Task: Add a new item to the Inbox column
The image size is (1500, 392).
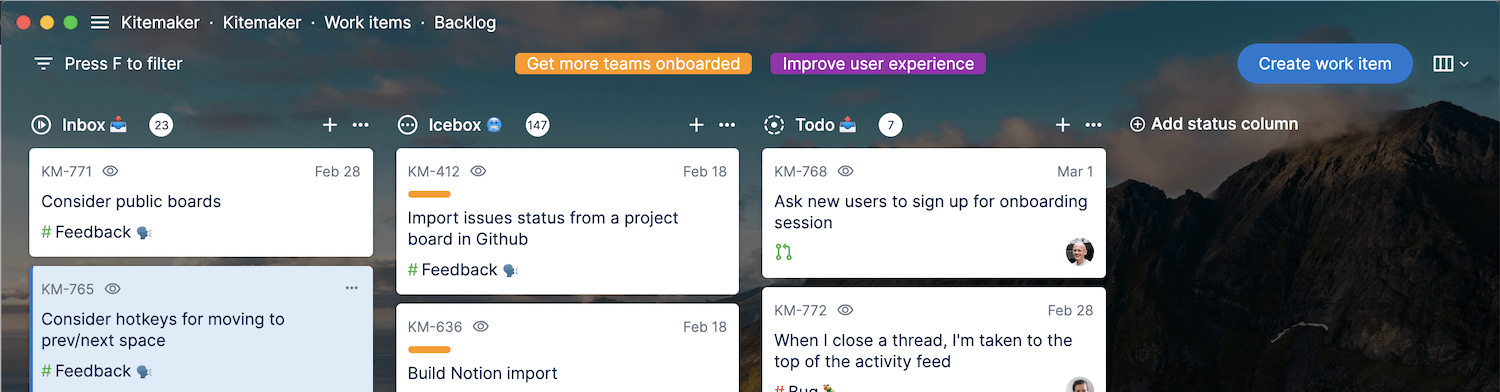Action: tap(330, 125)
